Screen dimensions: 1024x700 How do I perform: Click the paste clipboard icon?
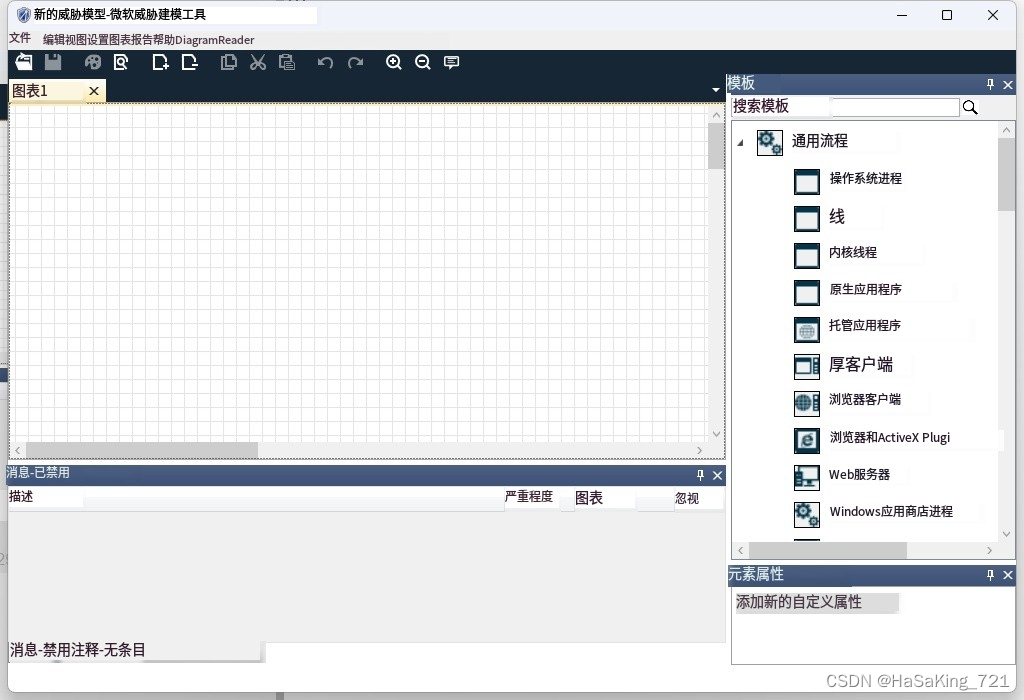tap(287, 62)
